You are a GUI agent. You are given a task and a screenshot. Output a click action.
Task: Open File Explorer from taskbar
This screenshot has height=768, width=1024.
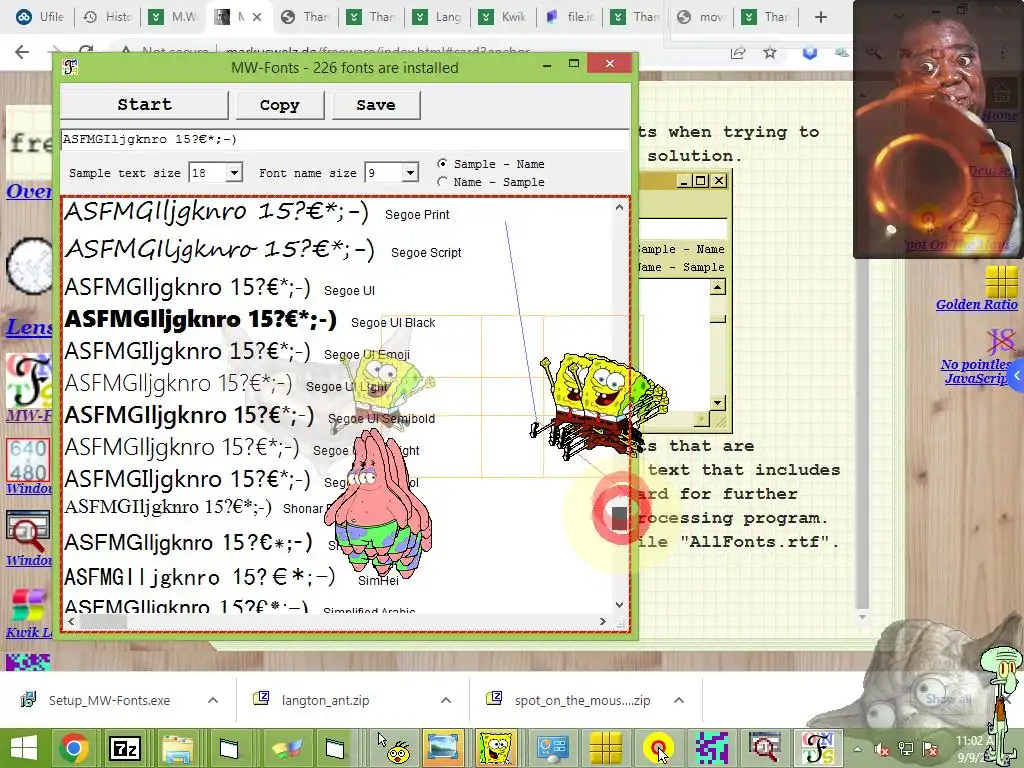[177, 748]
